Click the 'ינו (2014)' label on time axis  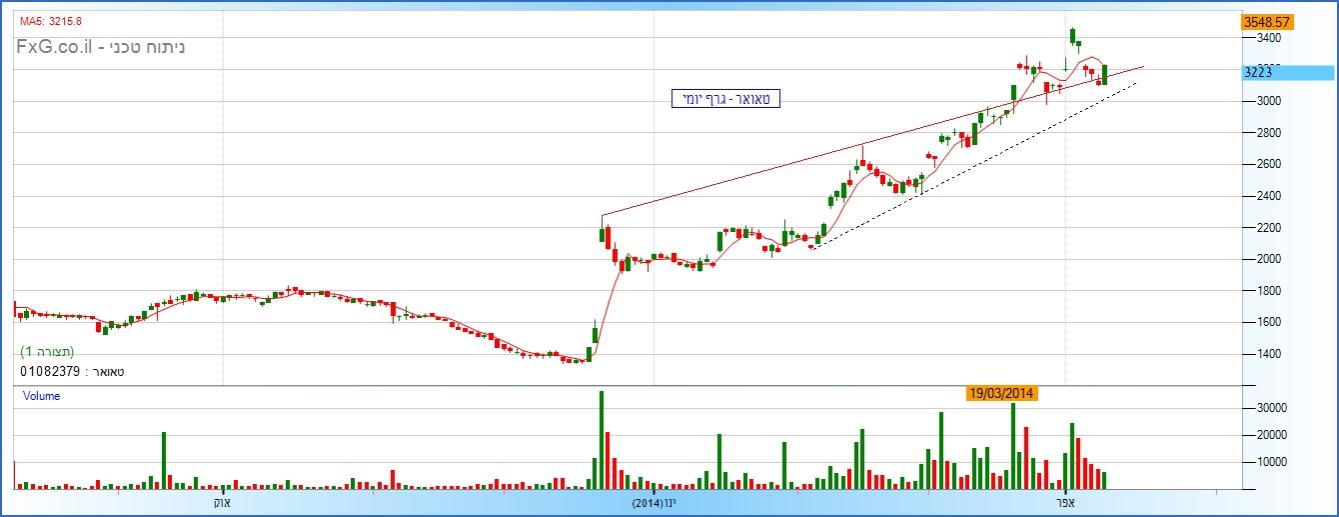pyautogui.click(x=654, y=502)
